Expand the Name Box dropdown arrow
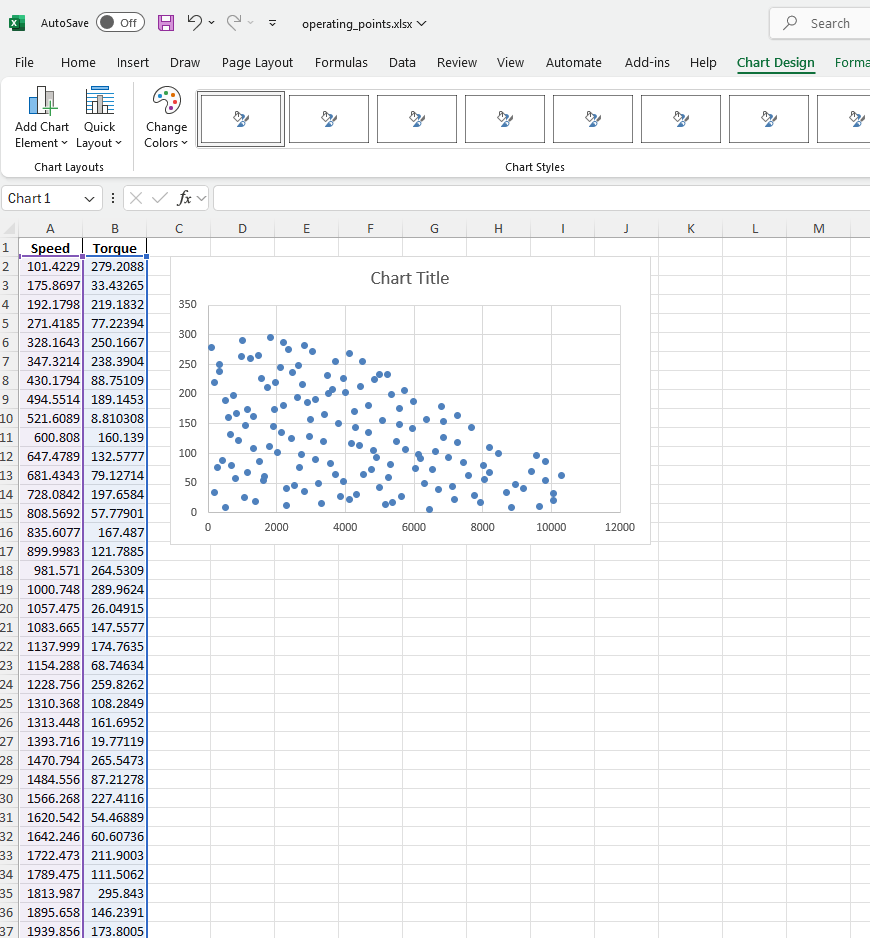870x938 pixels. [89, 199]
